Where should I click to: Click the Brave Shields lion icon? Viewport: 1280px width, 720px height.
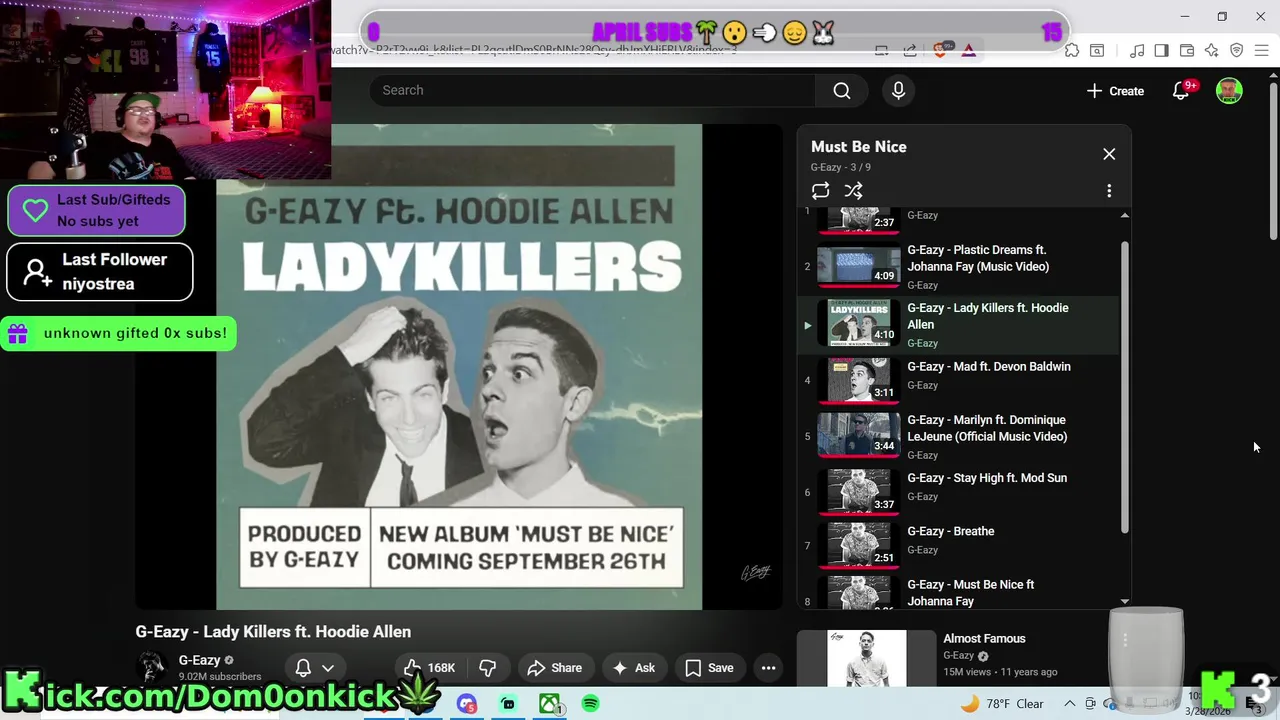tap(940, 50)
